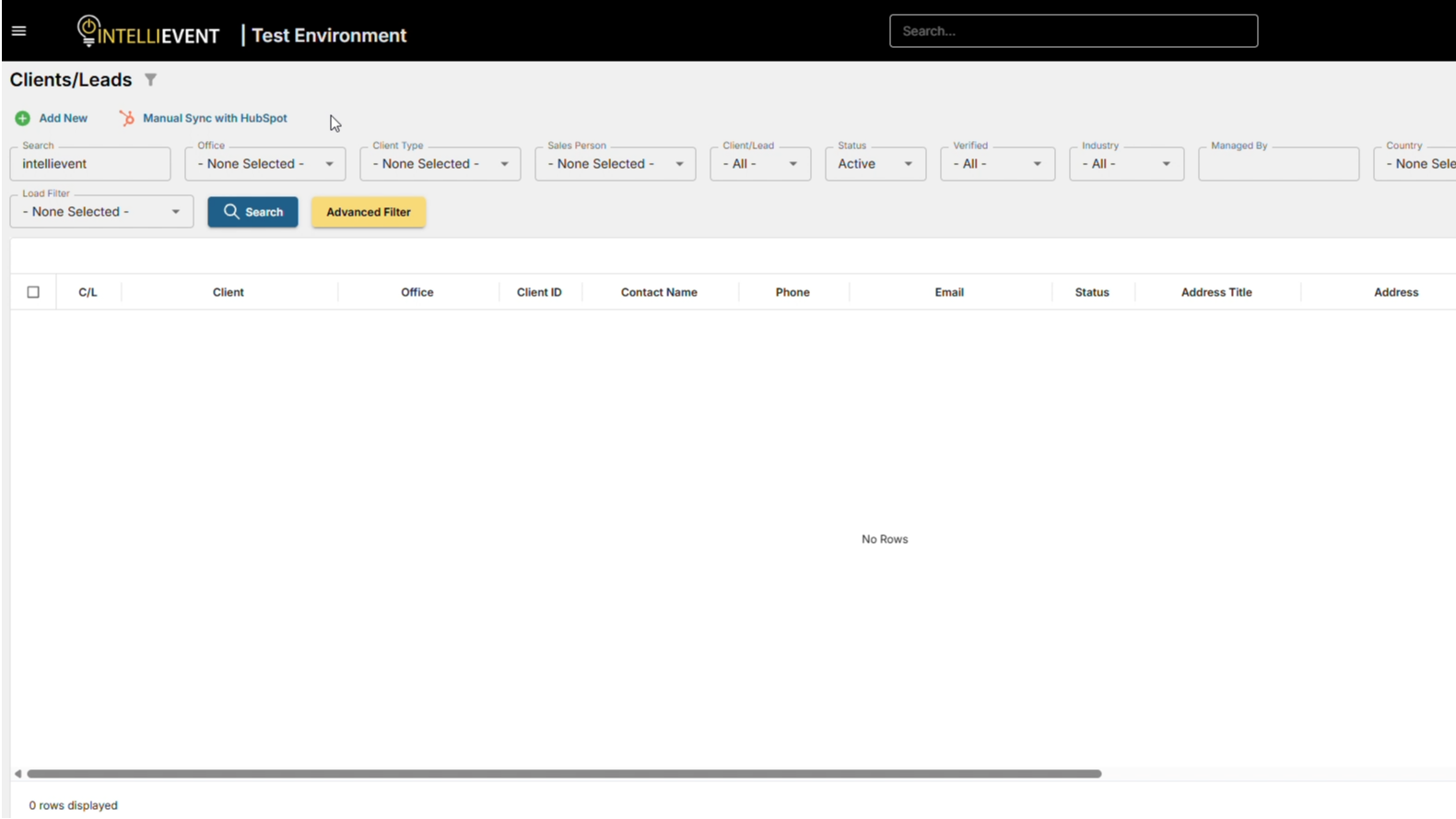The height and width of the screenshot is (819, 1456).
Task: Open the Country dropdown
Action: [1415, 164]
